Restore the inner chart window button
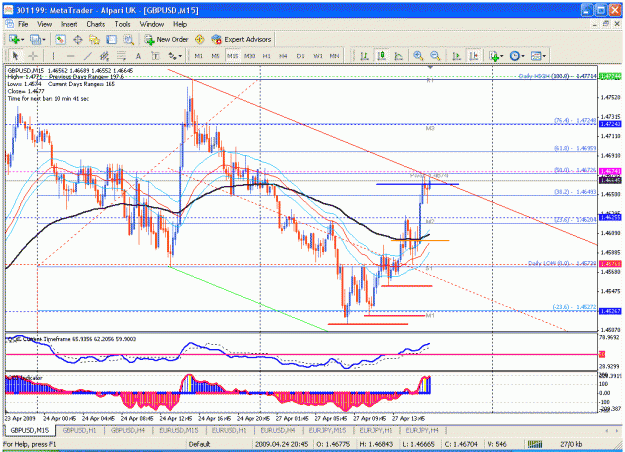The height and width of the screenshot is (452, 625). [606, 24]
